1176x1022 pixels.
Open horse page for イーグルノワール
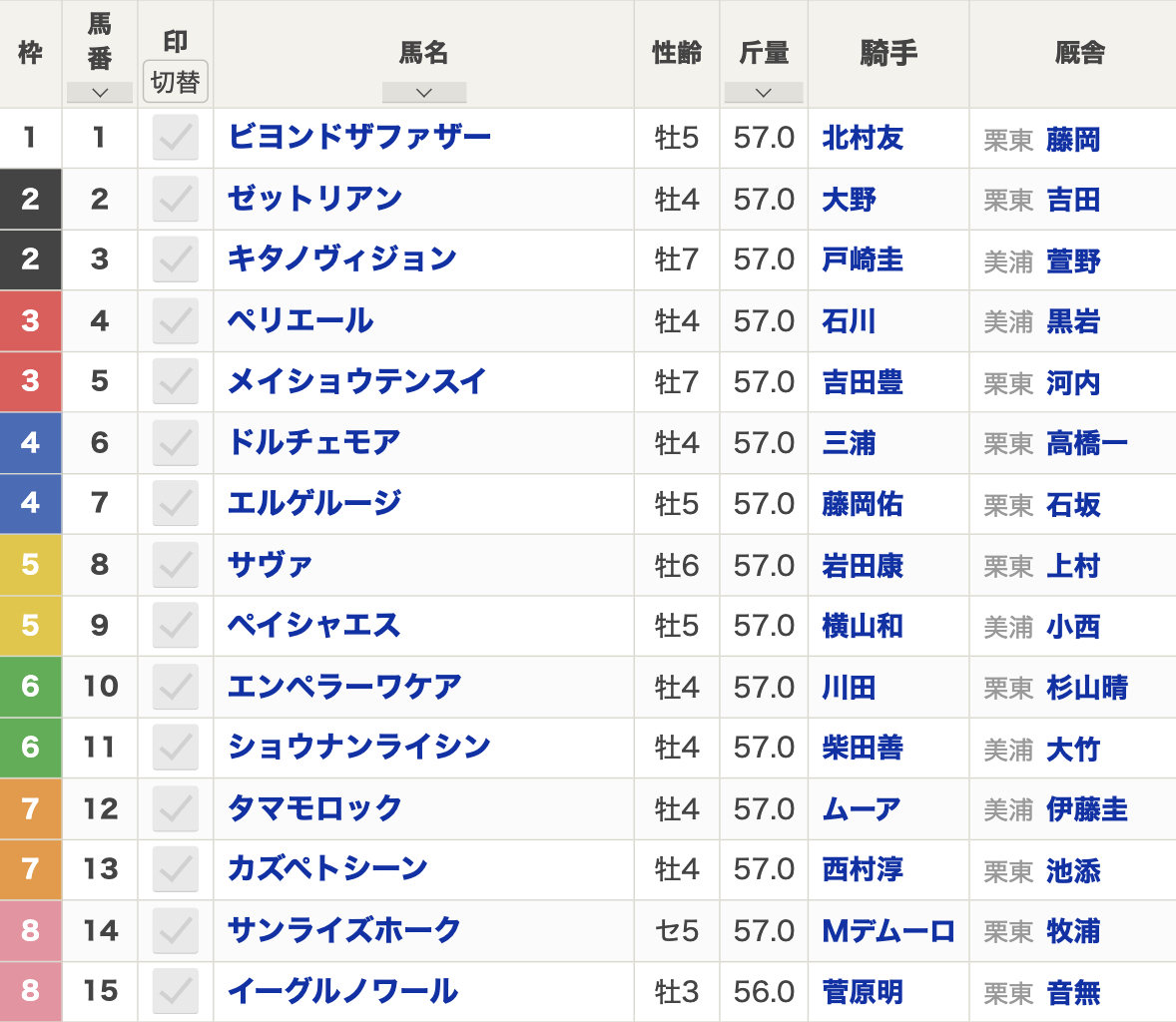(x=342, y=991)
